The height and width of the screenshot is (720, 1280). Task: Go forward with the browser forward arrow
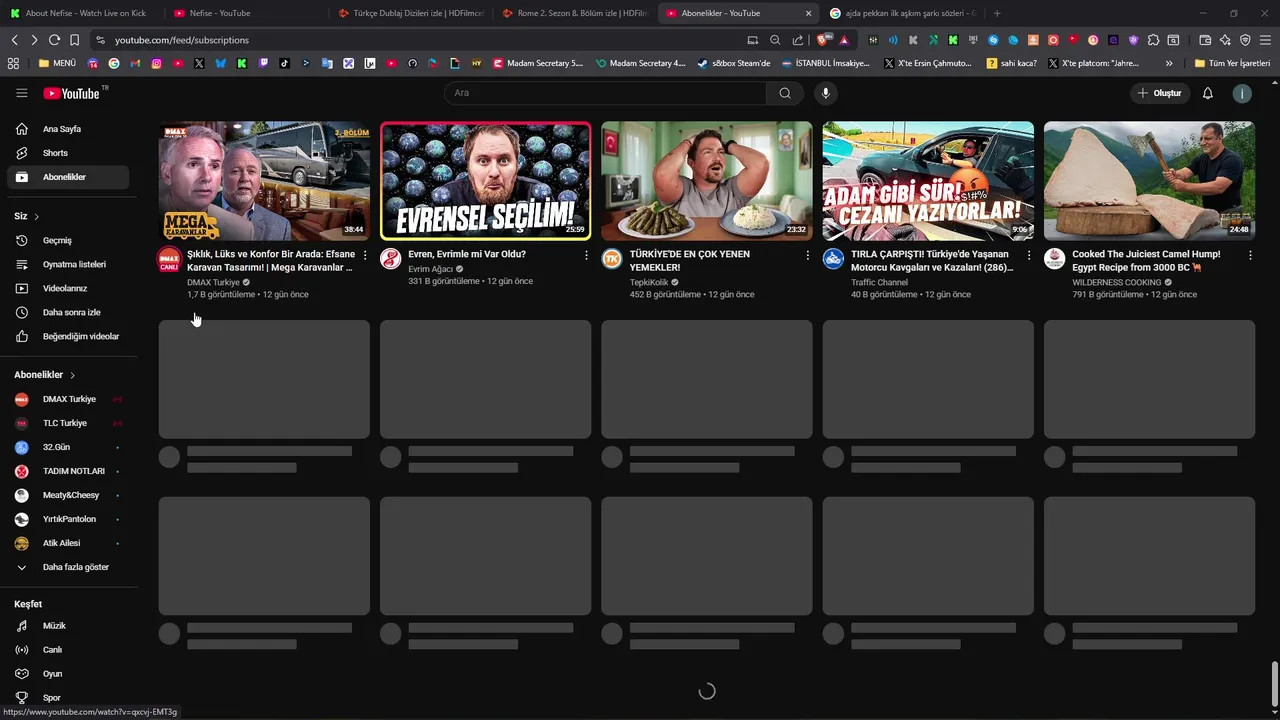[34, 40]
